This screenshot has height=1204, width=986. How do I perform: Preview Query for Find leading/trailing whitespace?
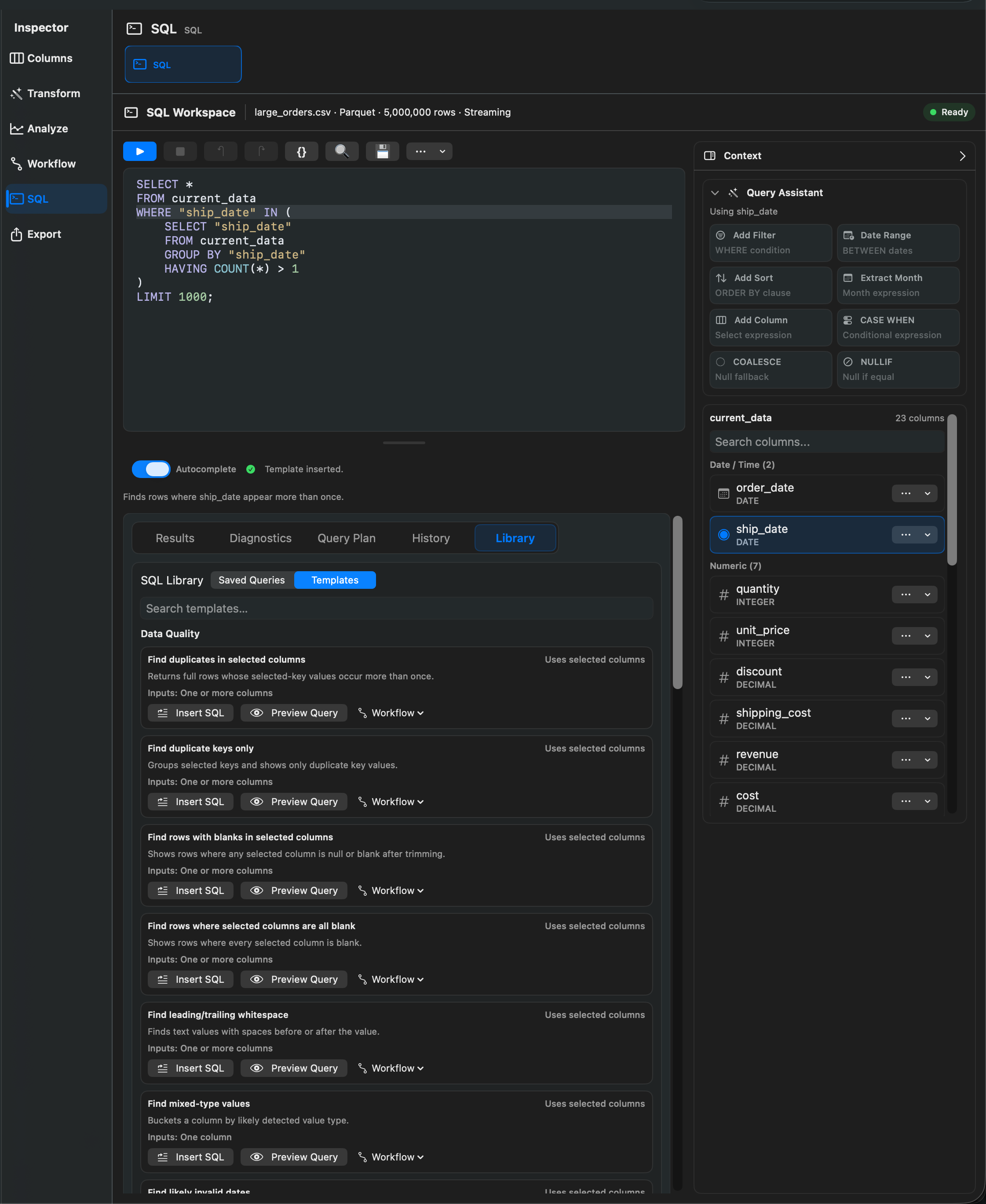(294, 1068)
